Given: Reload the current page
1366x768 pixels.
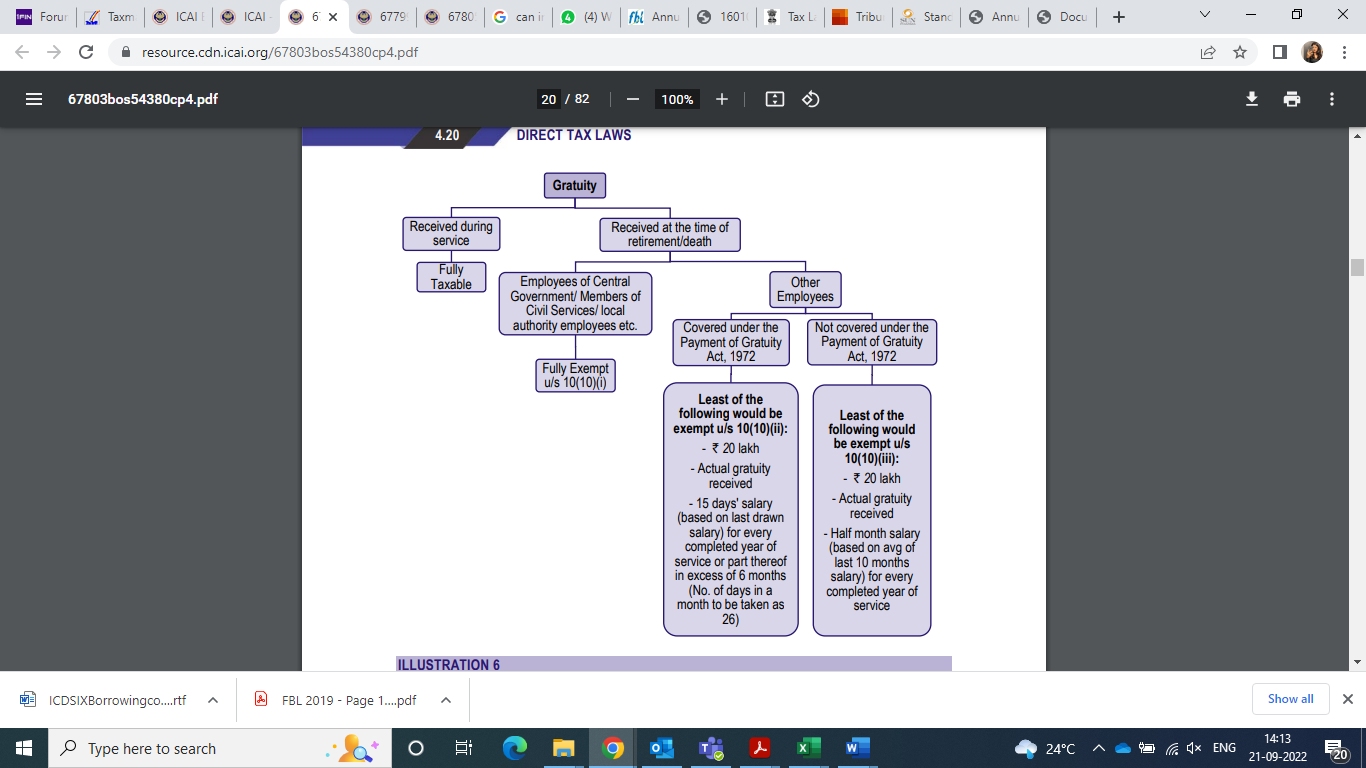Looking at the screenshot, I should tap(85, 52).
